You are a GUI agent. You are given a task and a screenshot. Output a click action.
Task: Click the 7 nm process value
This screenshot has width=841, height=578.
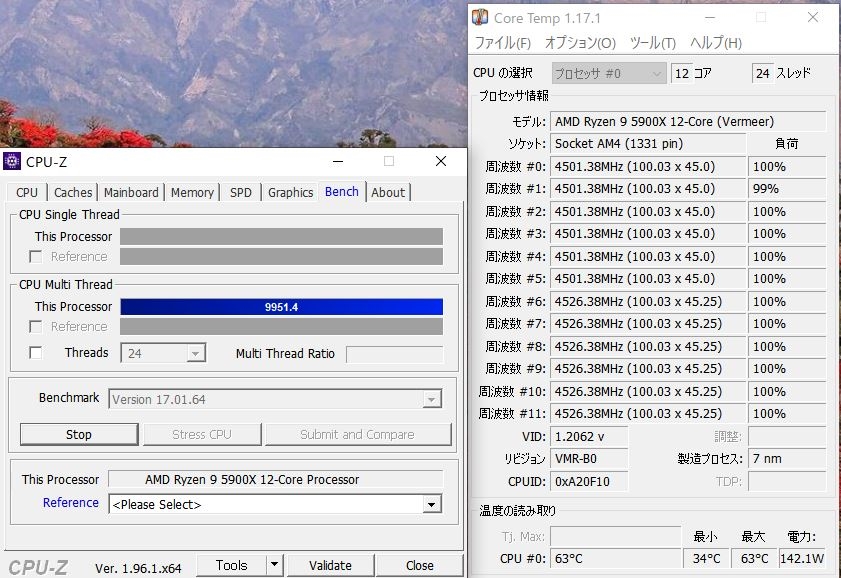click(787, 459)
